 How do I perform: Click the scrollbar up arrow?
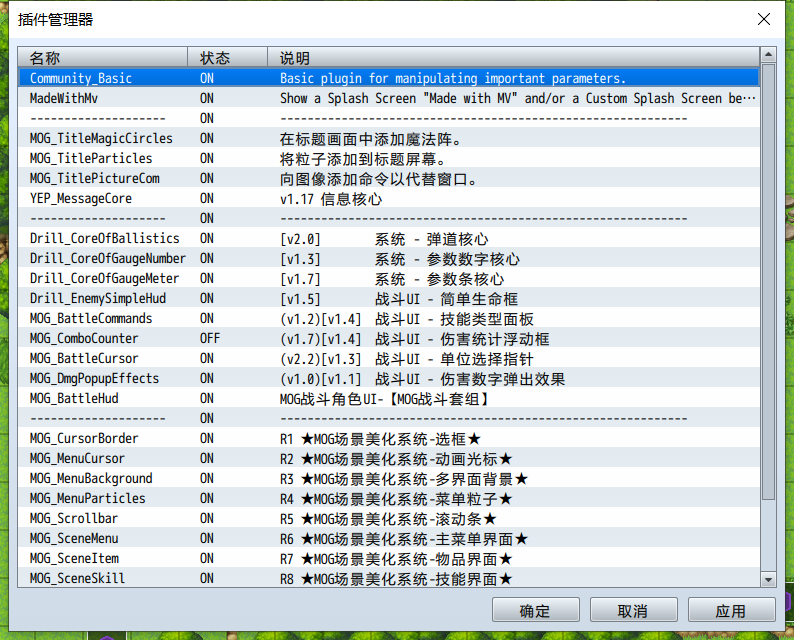click(768, 54)
